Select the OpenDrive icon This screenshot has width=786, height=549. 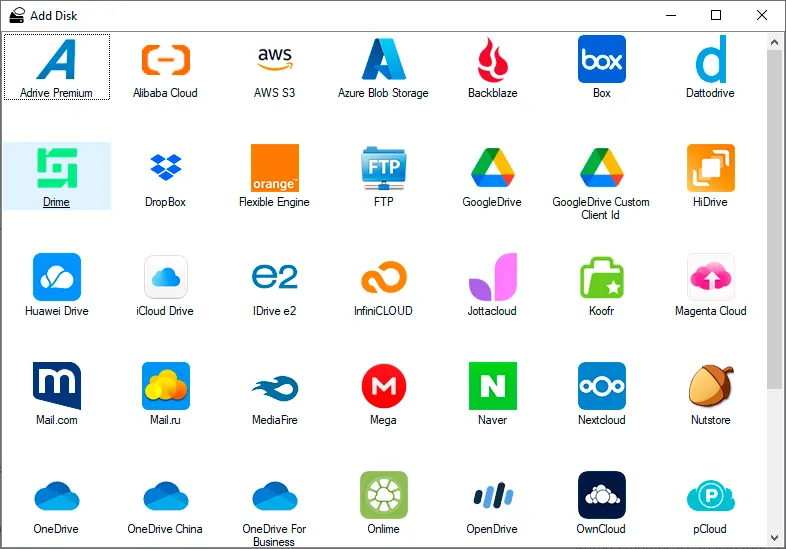click(493, 495)
